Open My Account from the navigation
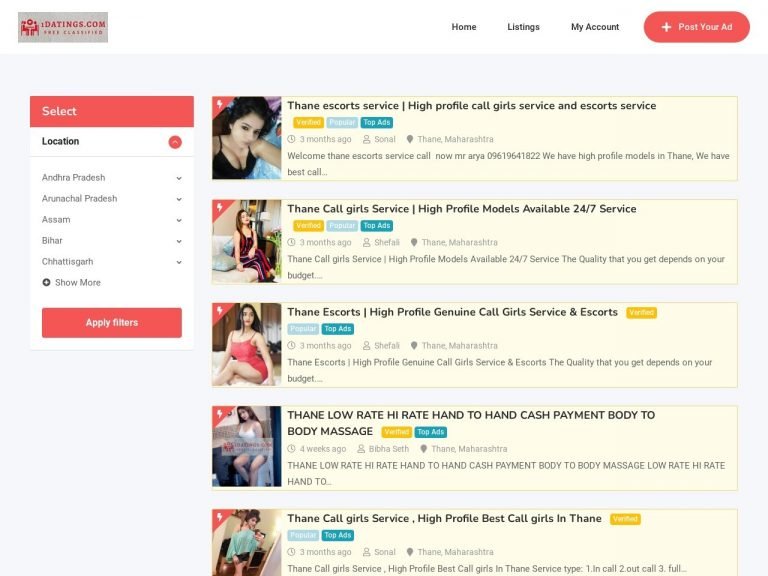This screenshot has height=576, width=768. 595,27
